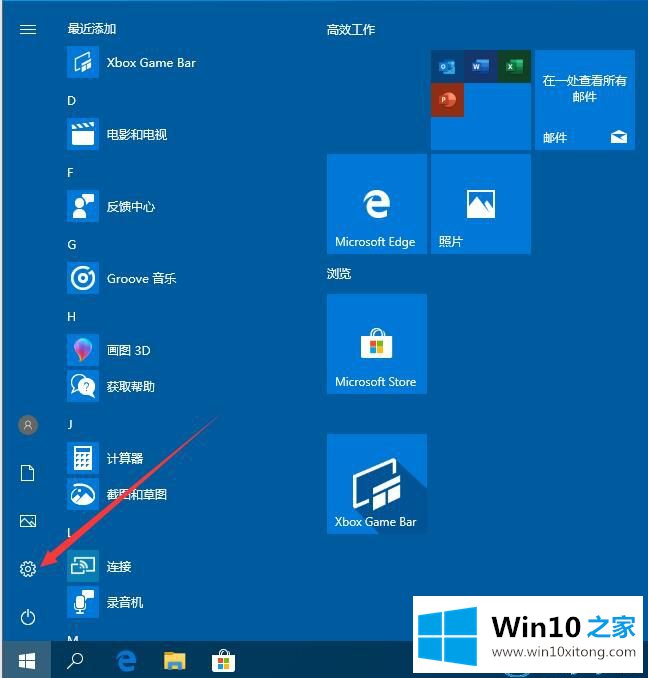Click the Power button in Start sidebar

click(x=28, y=617)
